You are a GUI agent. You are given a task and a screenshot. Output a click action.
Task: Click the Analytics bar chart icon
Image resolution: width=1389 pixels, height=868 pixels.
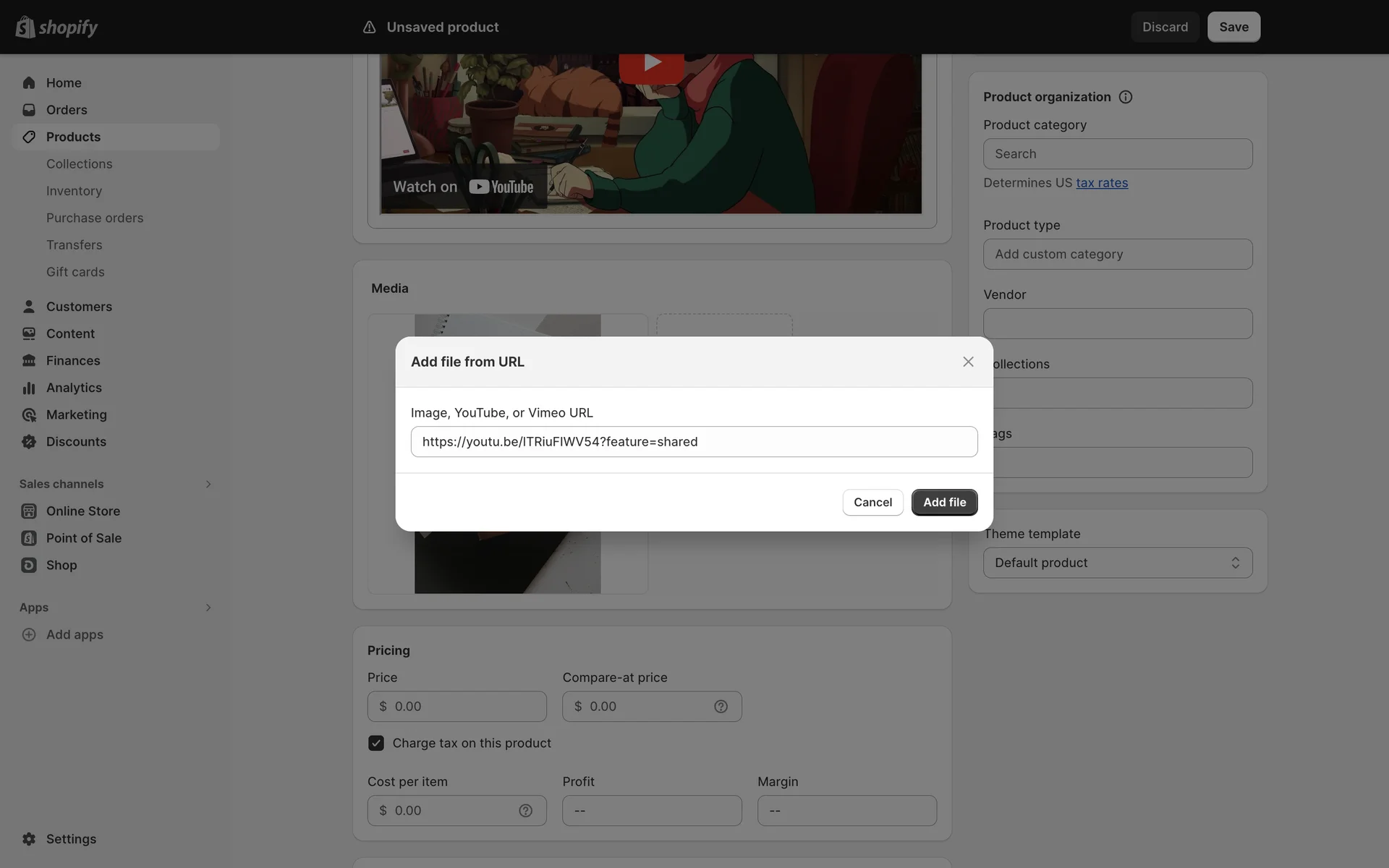pos(29,388)
